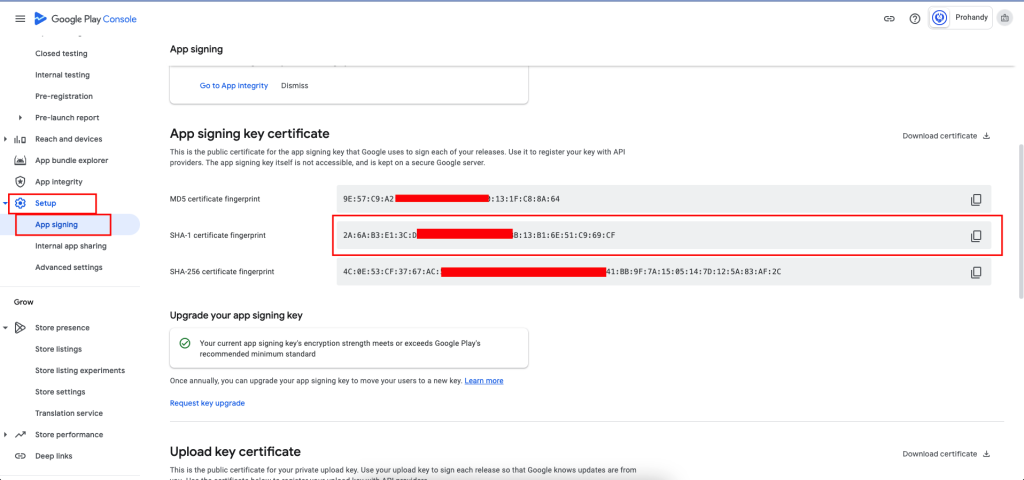Collapse the Store presence section
This screenshot has height=480, width=1024.
6,328
